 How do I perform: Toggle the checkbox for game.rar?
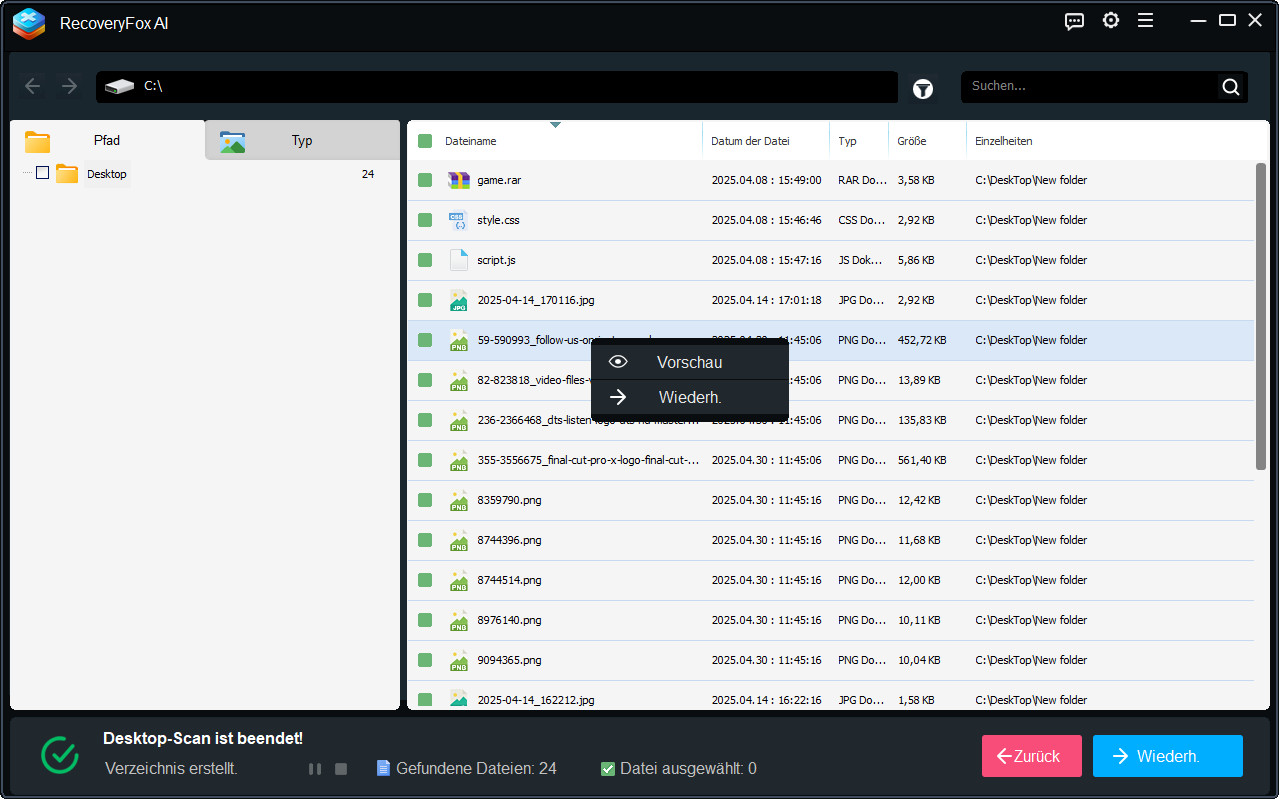[425, 180]
